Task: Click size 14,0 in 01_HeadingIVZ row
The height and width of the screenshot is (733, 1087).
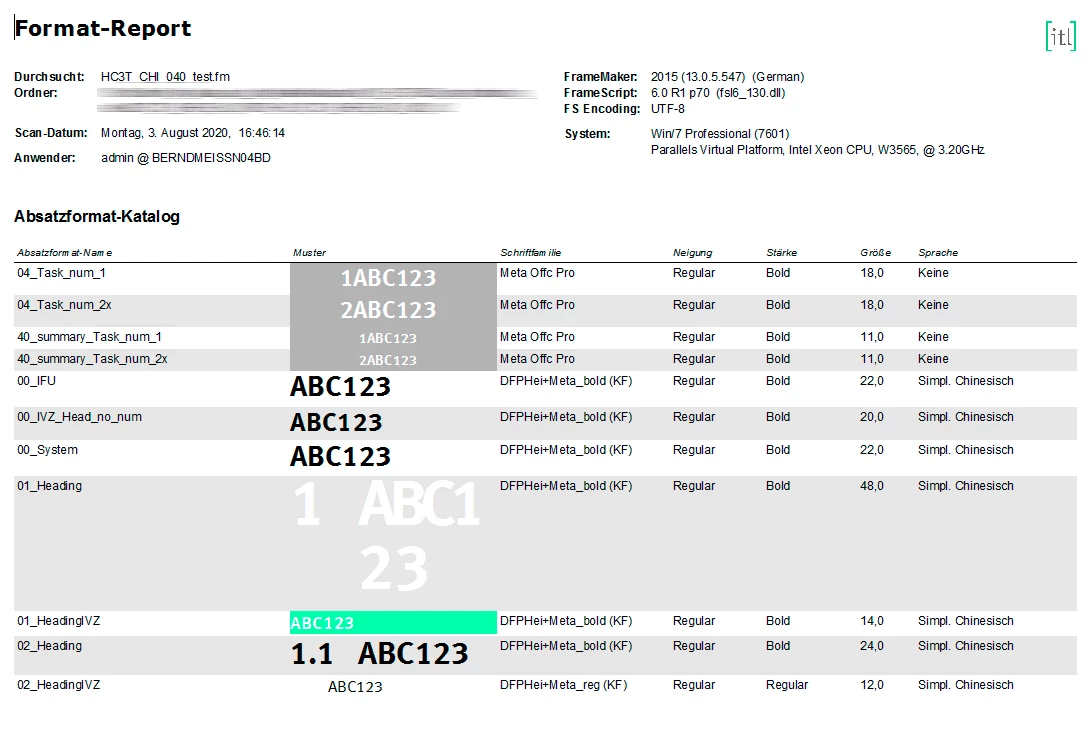Action: [872, 621]
